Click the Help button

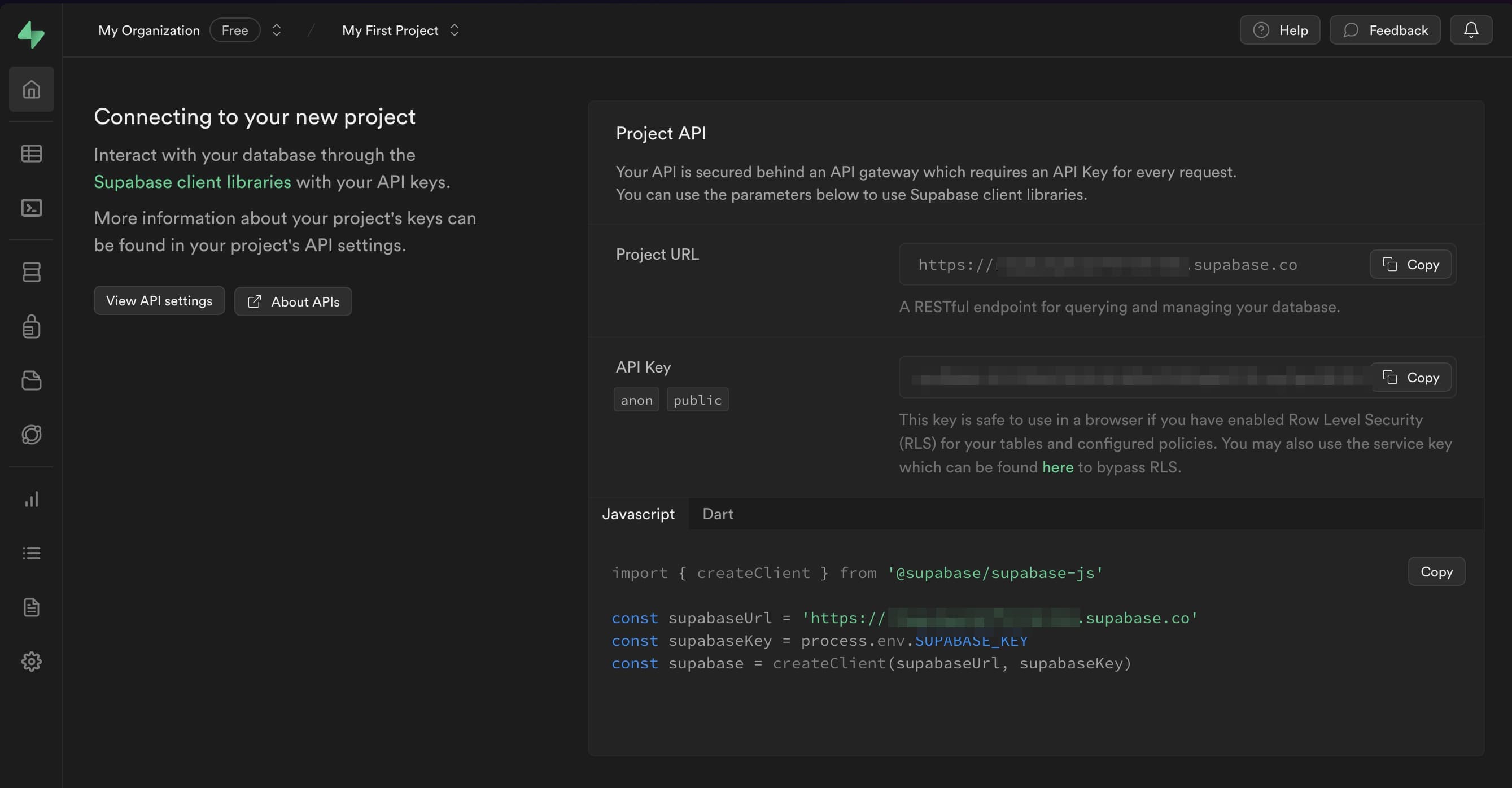(x=1279, y=30)
